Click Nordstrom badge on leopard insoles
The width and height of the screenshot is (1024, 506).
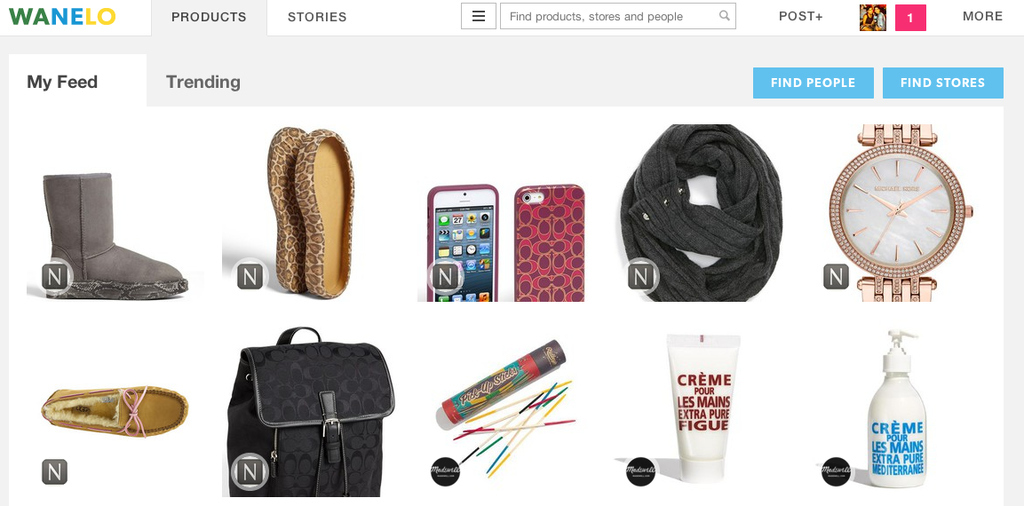pos(249,276)
